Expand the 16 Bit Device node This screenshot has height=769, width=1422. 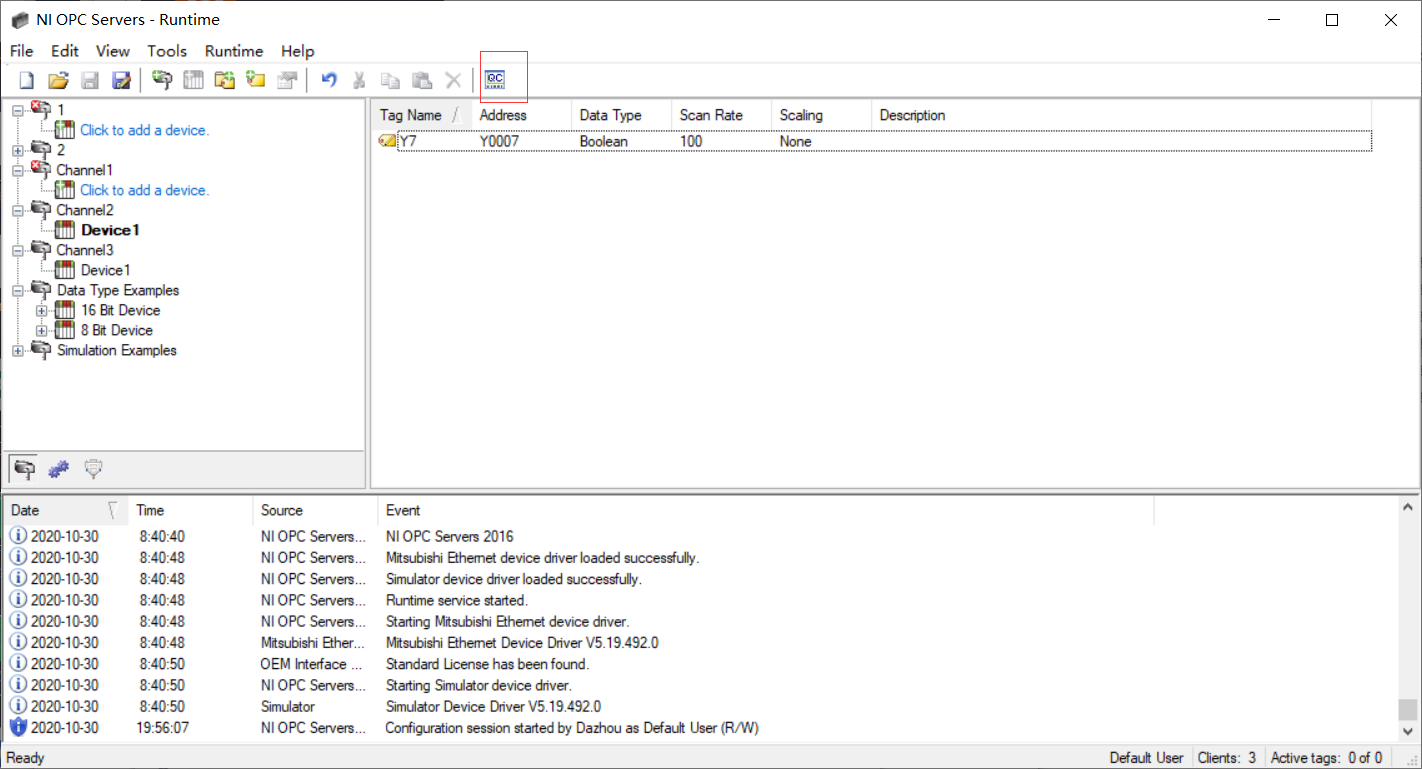pos(41,310)
